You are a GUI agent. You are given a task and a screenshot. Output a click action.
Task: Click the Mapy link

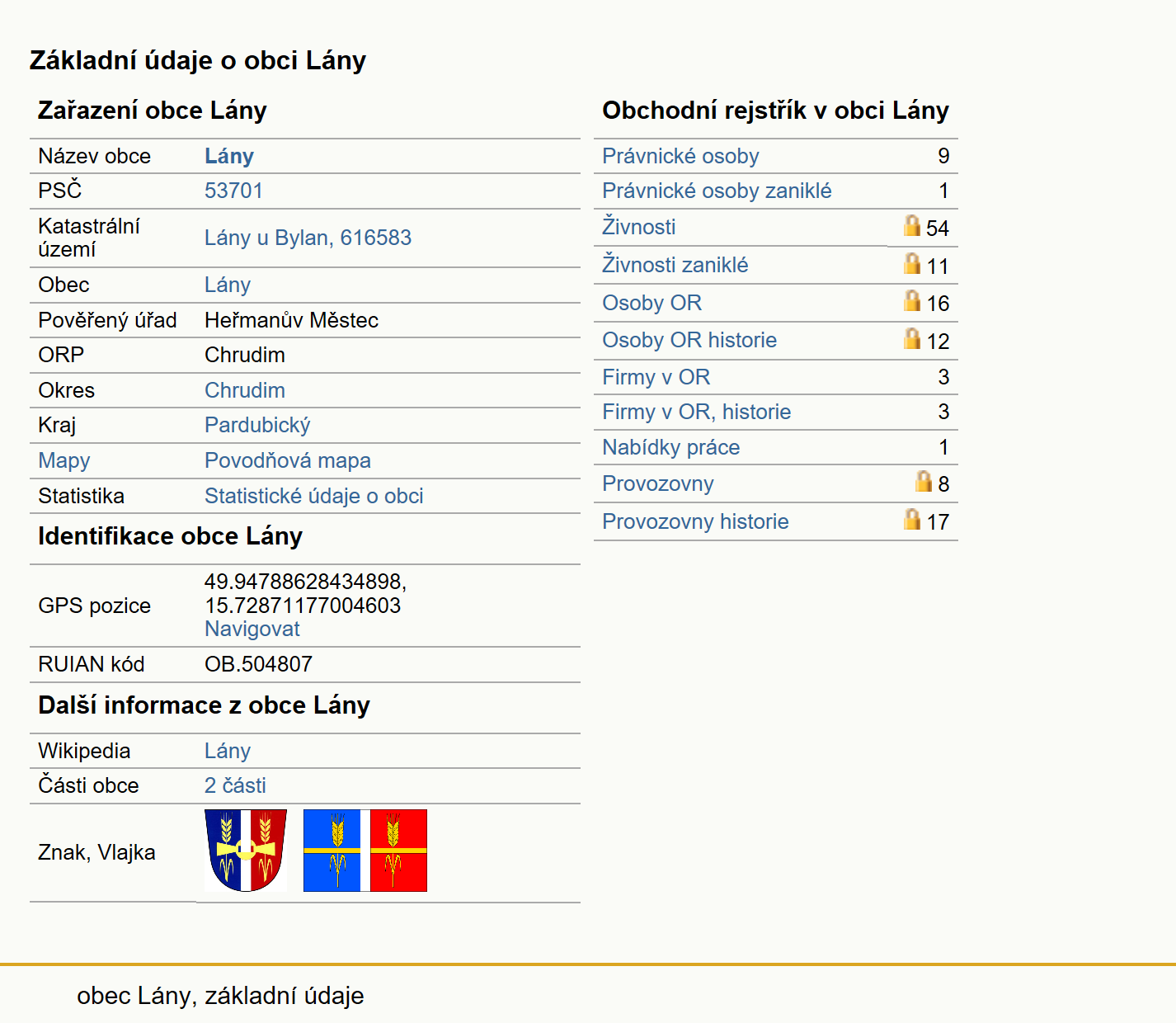click(64, 460)
